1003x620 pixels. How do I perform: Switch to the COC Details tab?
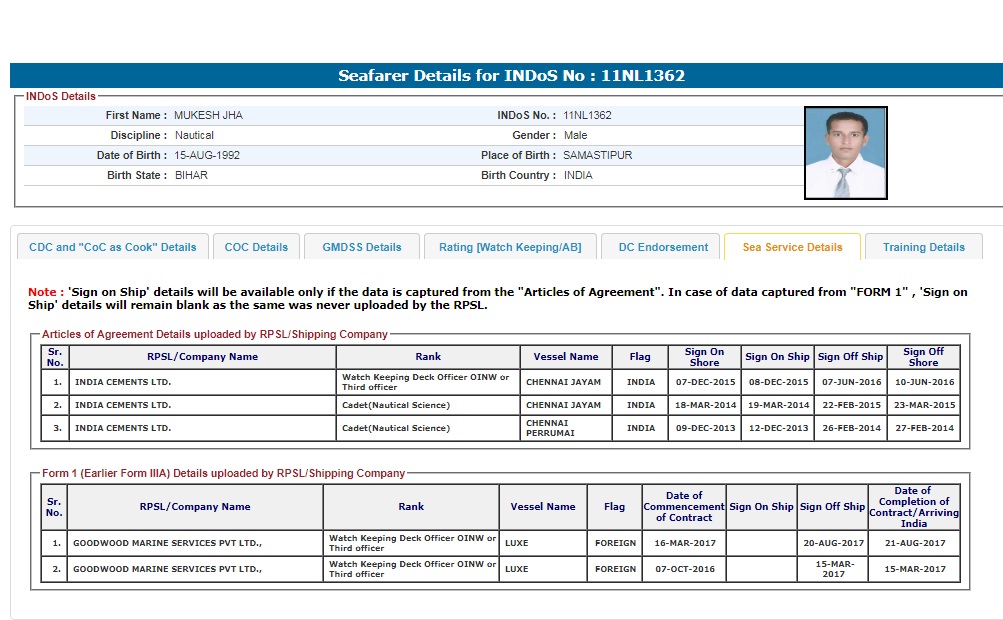pos(256,247)
